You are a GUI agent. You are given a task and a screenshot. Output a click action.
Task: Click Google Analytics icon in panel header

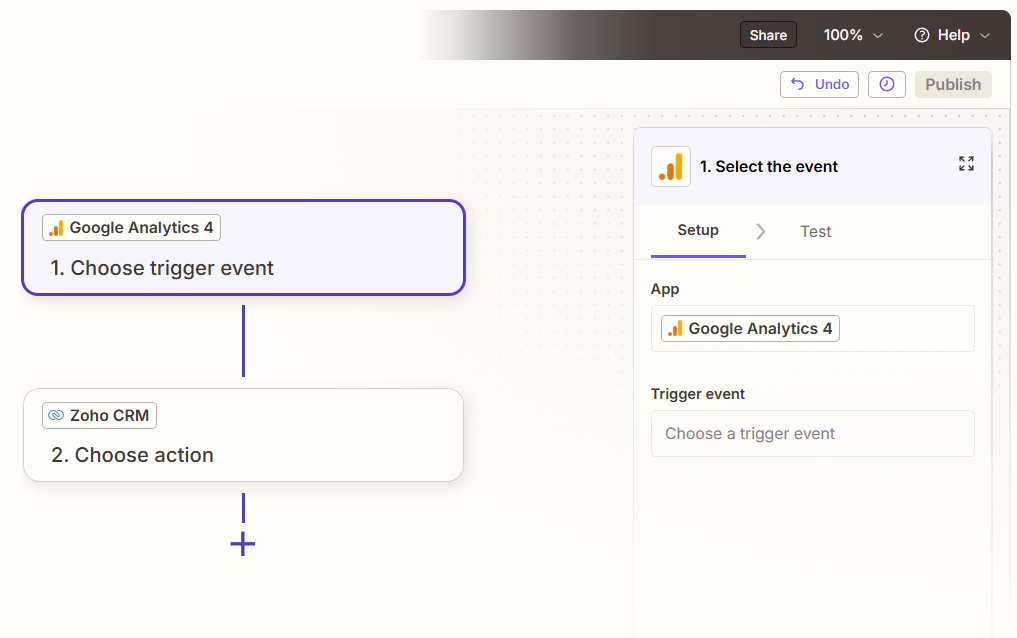coord(671,167)
